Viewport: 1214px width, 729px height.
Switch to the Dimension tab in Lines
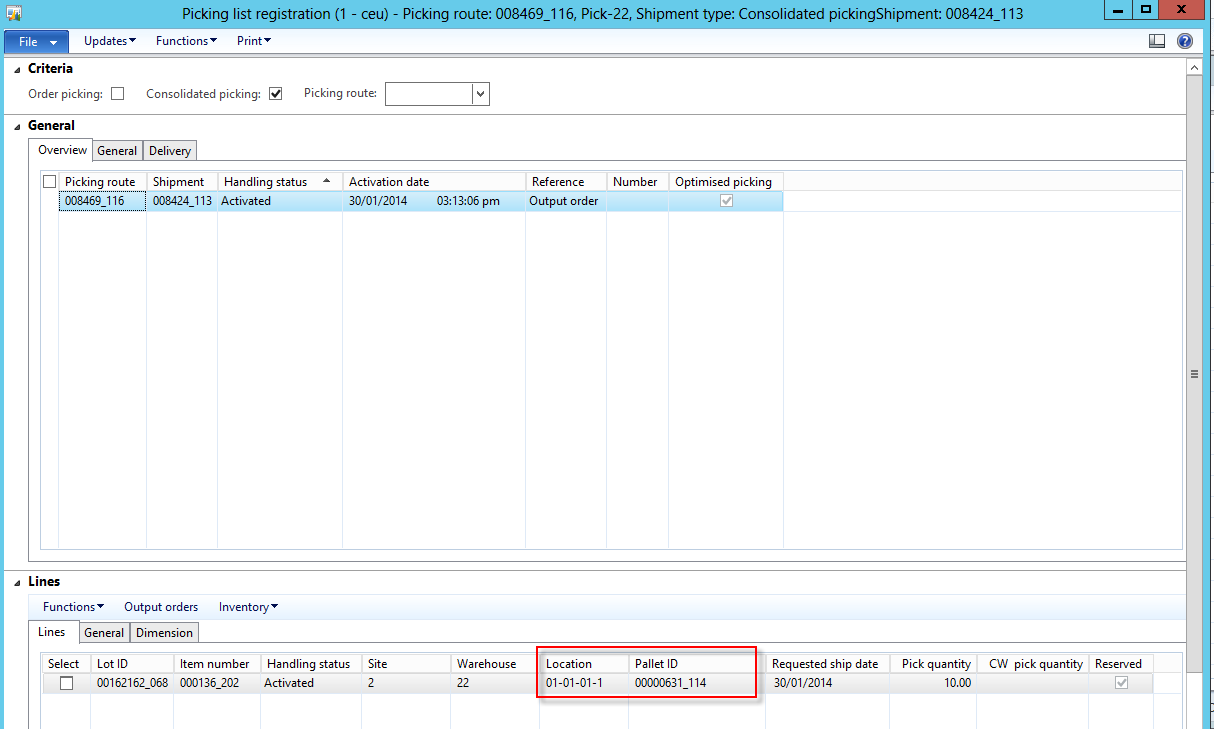[165, 633]
